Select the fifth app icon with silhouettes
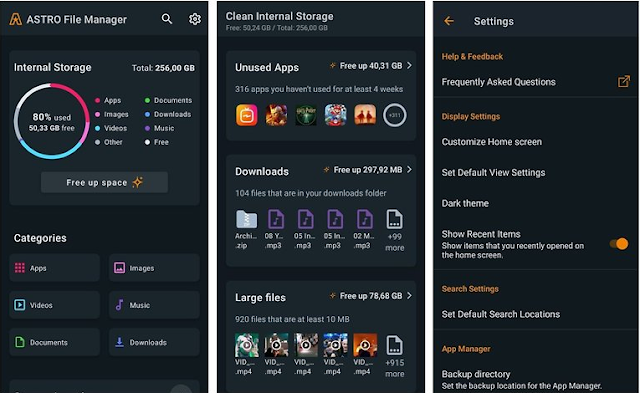This screenshot has width=640, height=393. (365, 115)
